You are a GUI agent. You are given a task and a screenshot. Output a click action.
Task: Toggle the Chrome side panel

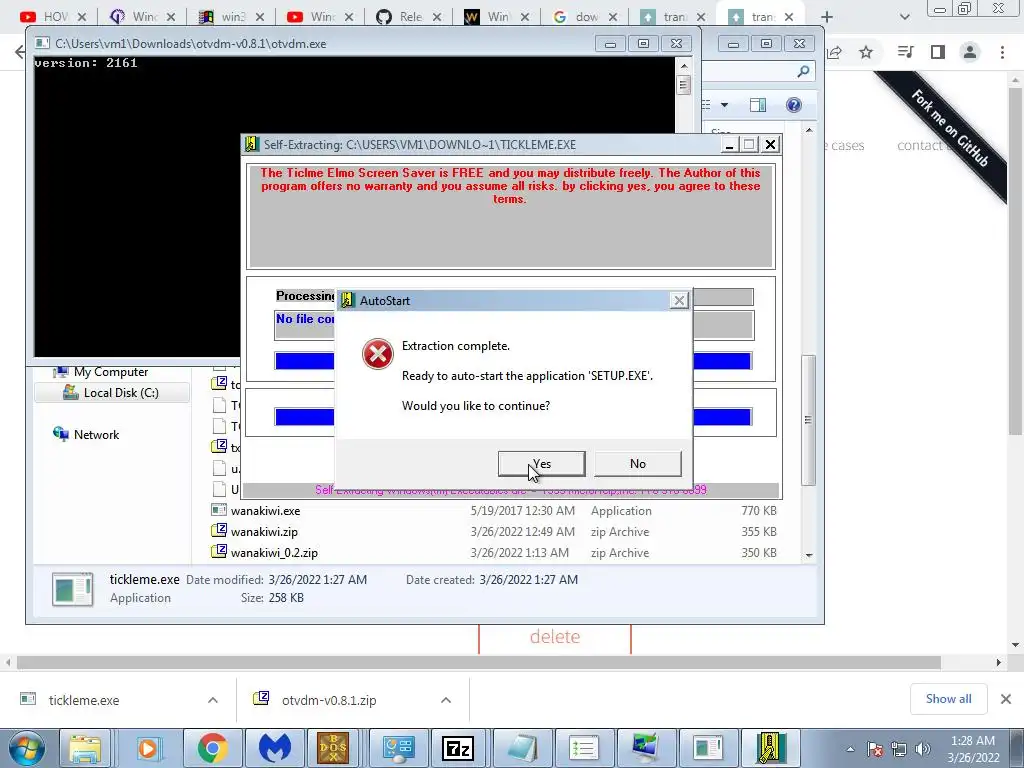[x=938, y=52]
